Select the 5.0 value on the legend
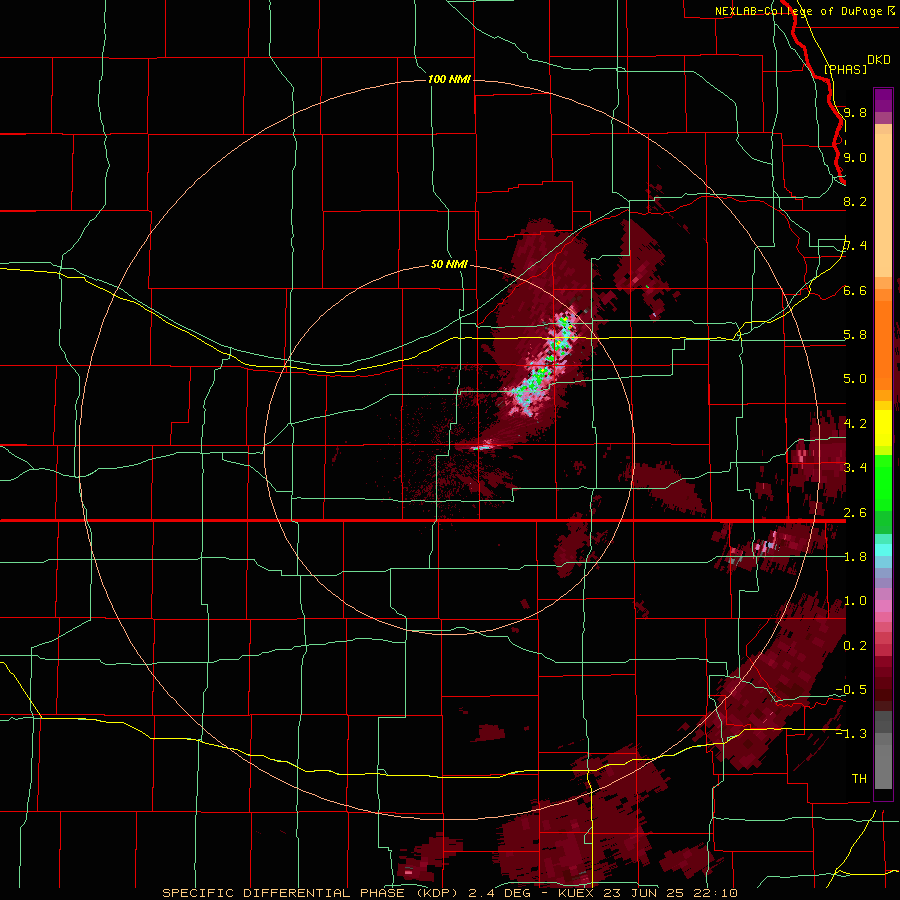The image size is (900, 900). pos(855,379)
